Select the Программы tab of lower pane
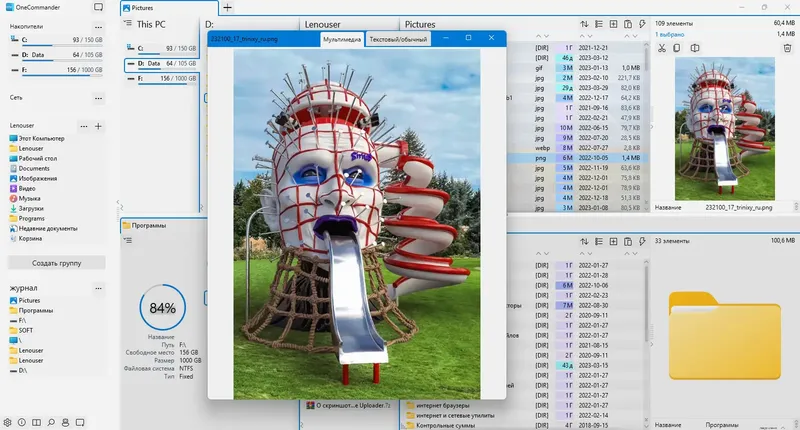Screen dimensions: 800x430 pyautogui.click(x=148, y=225)
